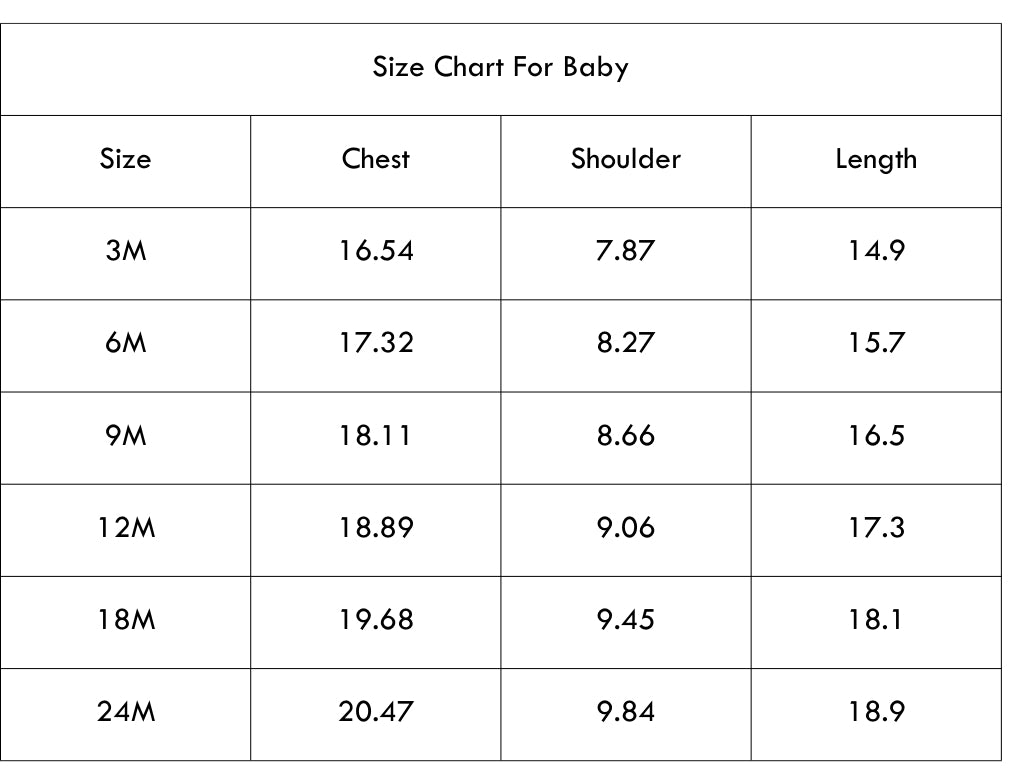Select chest value 18.11

[374, 436]
